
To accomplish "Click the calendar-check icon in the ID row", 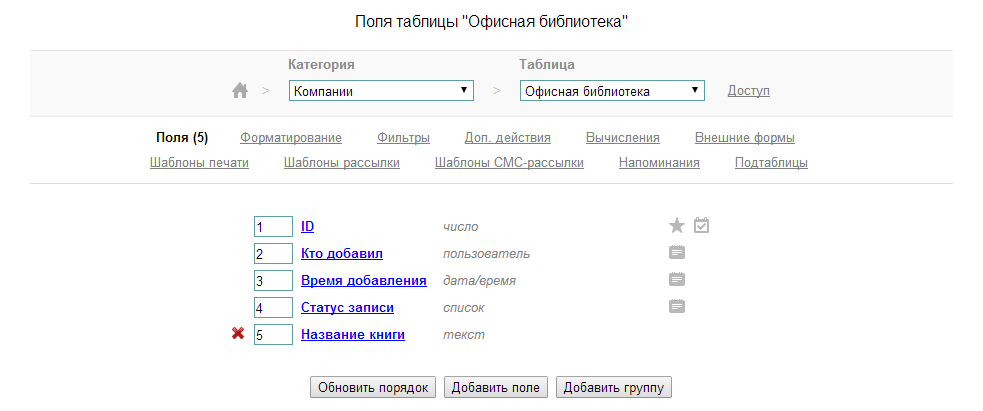I will click(701, 226).
